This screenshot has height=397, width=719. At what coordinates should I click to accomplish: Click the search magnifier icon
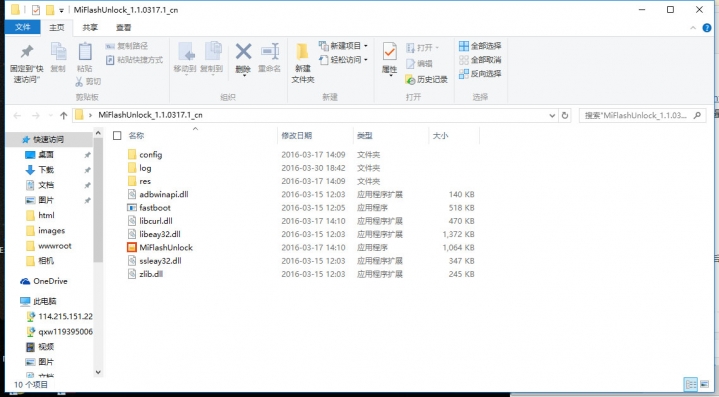click(x=697, y=116)
